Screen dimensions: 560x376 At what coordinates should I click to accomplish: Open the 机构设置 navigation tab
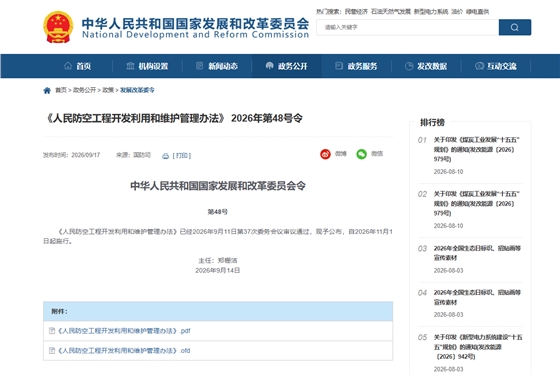[147, 66]
